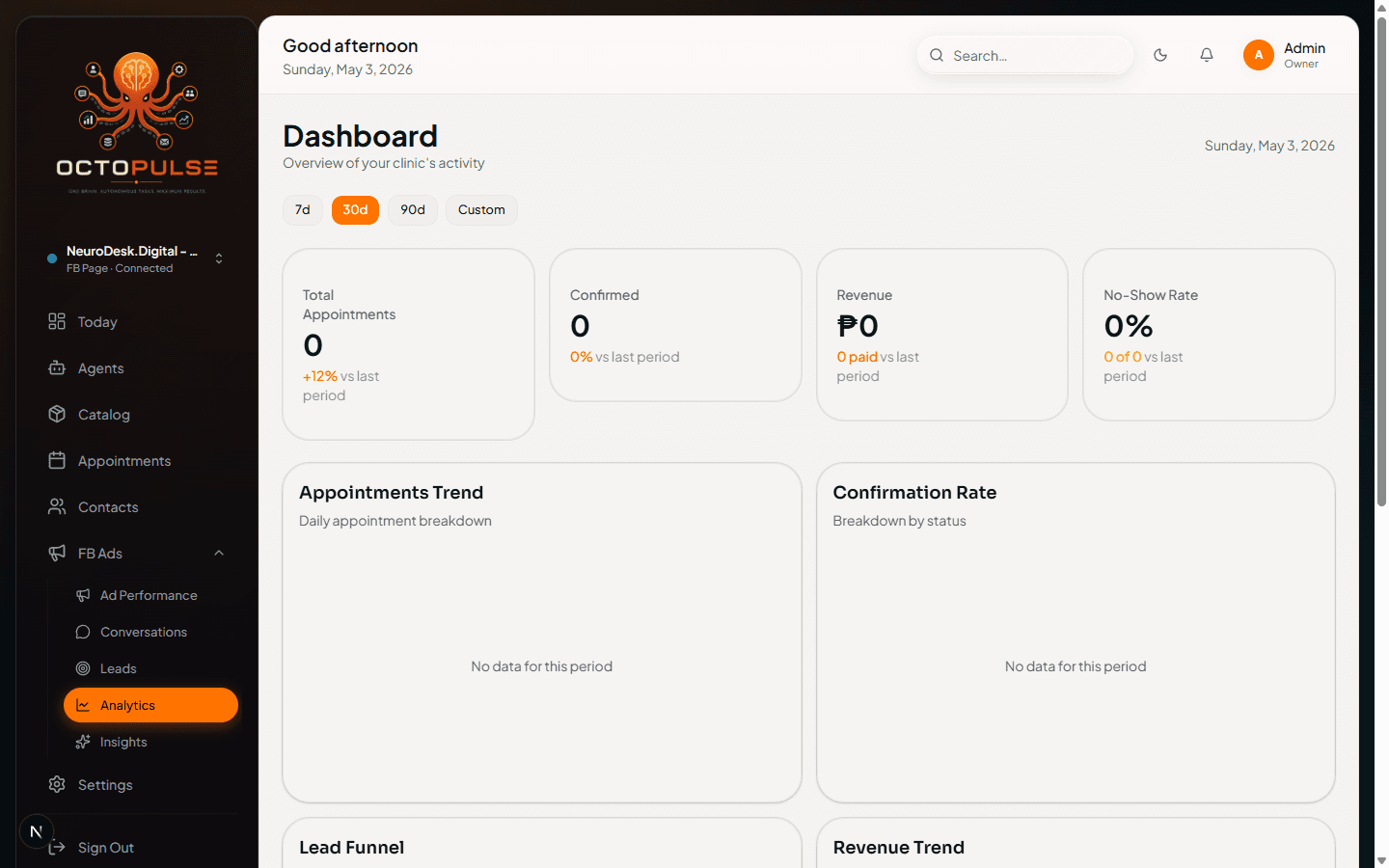Click the Revenue ₱0 card
1389x868 pixels.
[942, 335]
